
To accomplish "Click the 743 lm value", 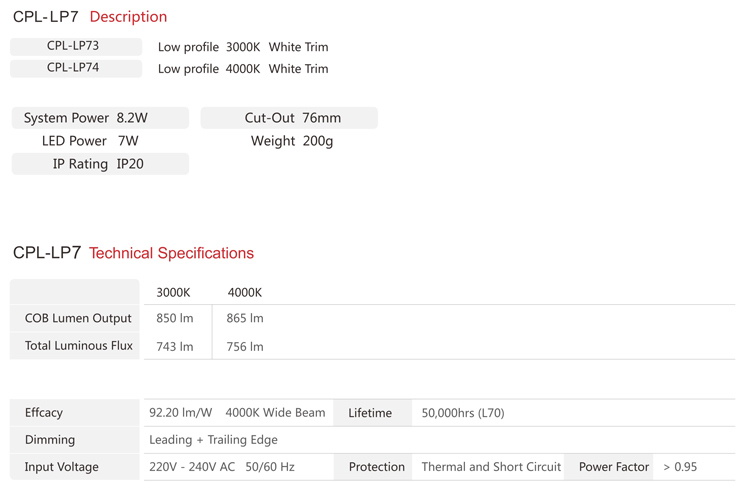I will [175, 346].
